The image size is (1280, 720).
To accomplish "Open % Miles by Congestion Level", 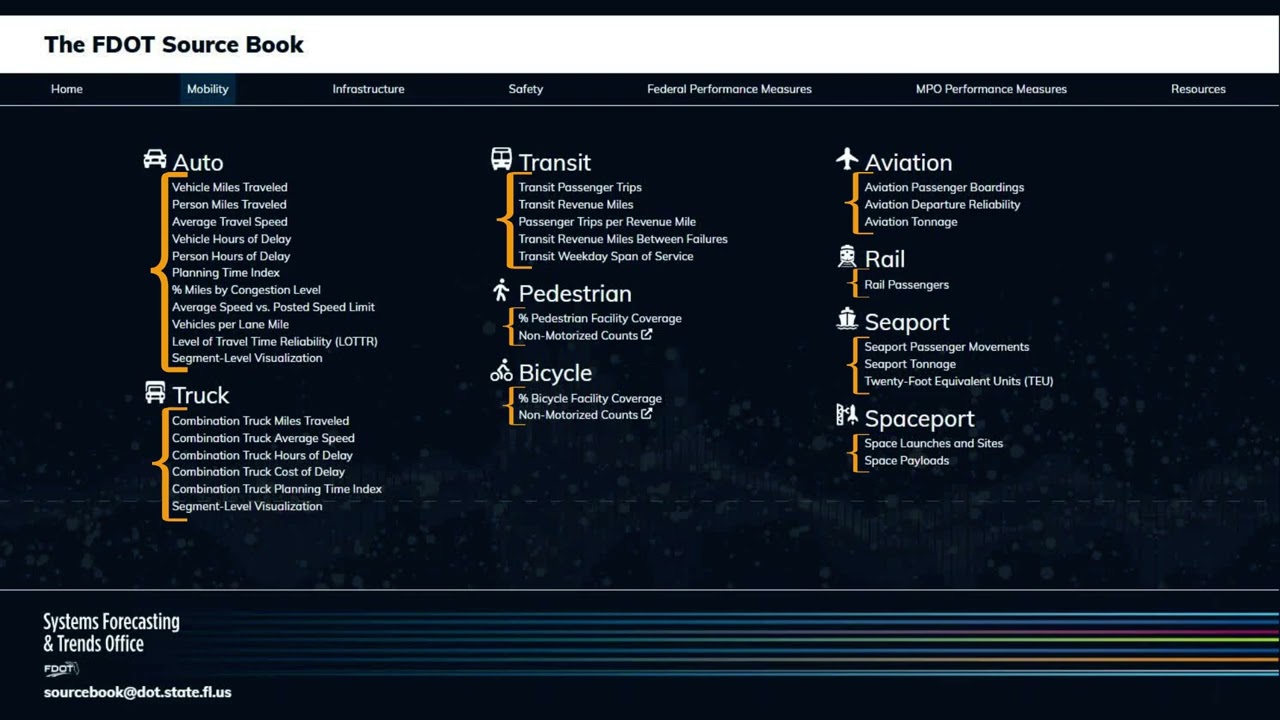I will point(246,290).
